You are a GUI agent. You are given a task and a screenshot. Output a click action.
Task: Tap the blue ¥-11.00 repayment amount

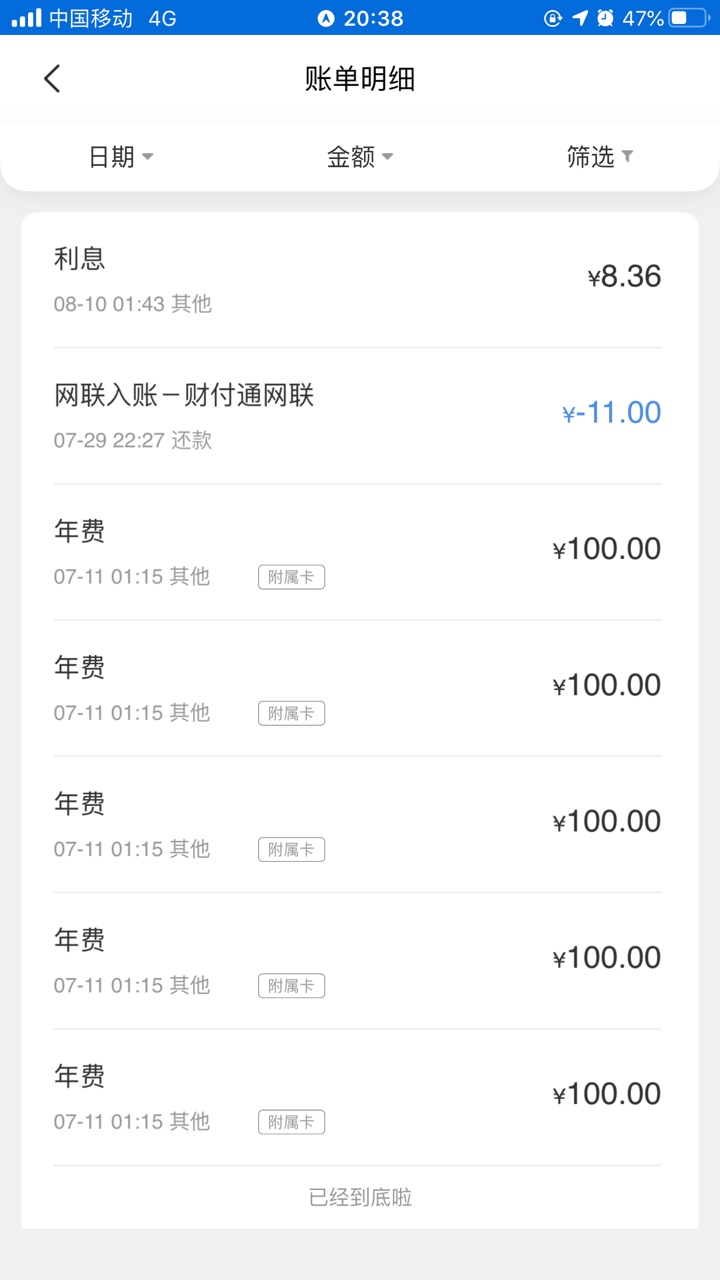point(612,413)
